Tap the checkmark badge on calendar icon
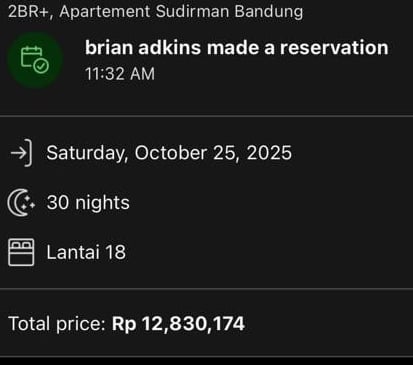Screen dimensions: 413x365 coord(41,66)
